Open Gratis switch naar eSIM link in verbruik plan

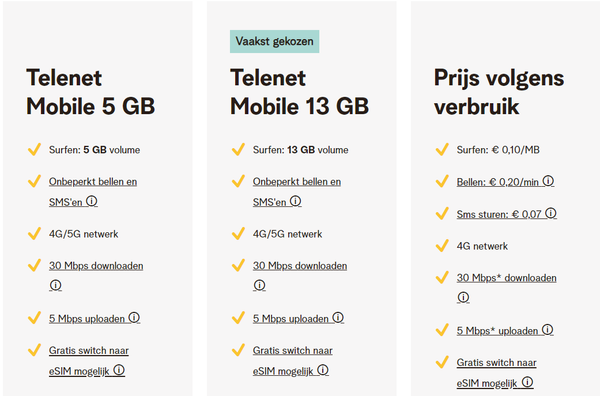pos(497,373)
